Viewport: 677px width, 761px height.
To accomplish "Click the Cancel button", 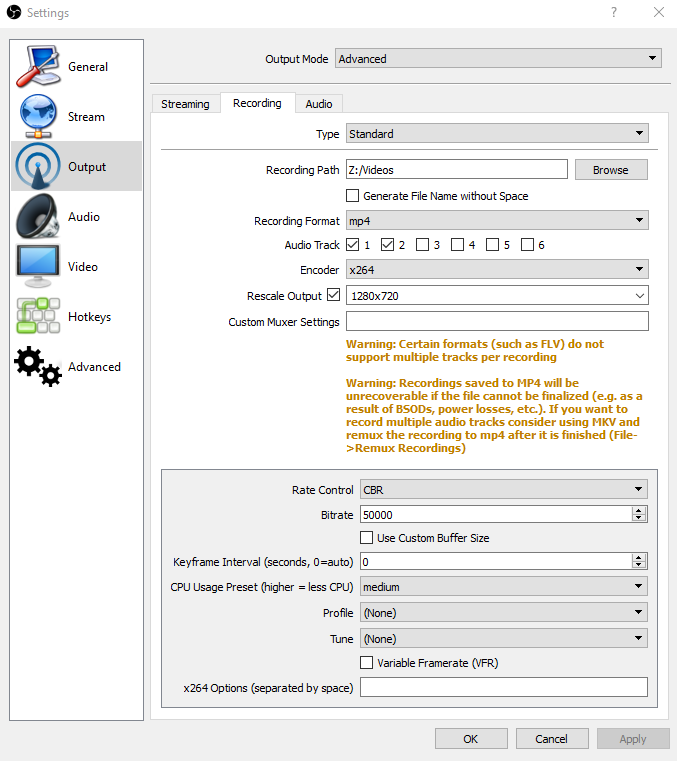I will [551, 739].
